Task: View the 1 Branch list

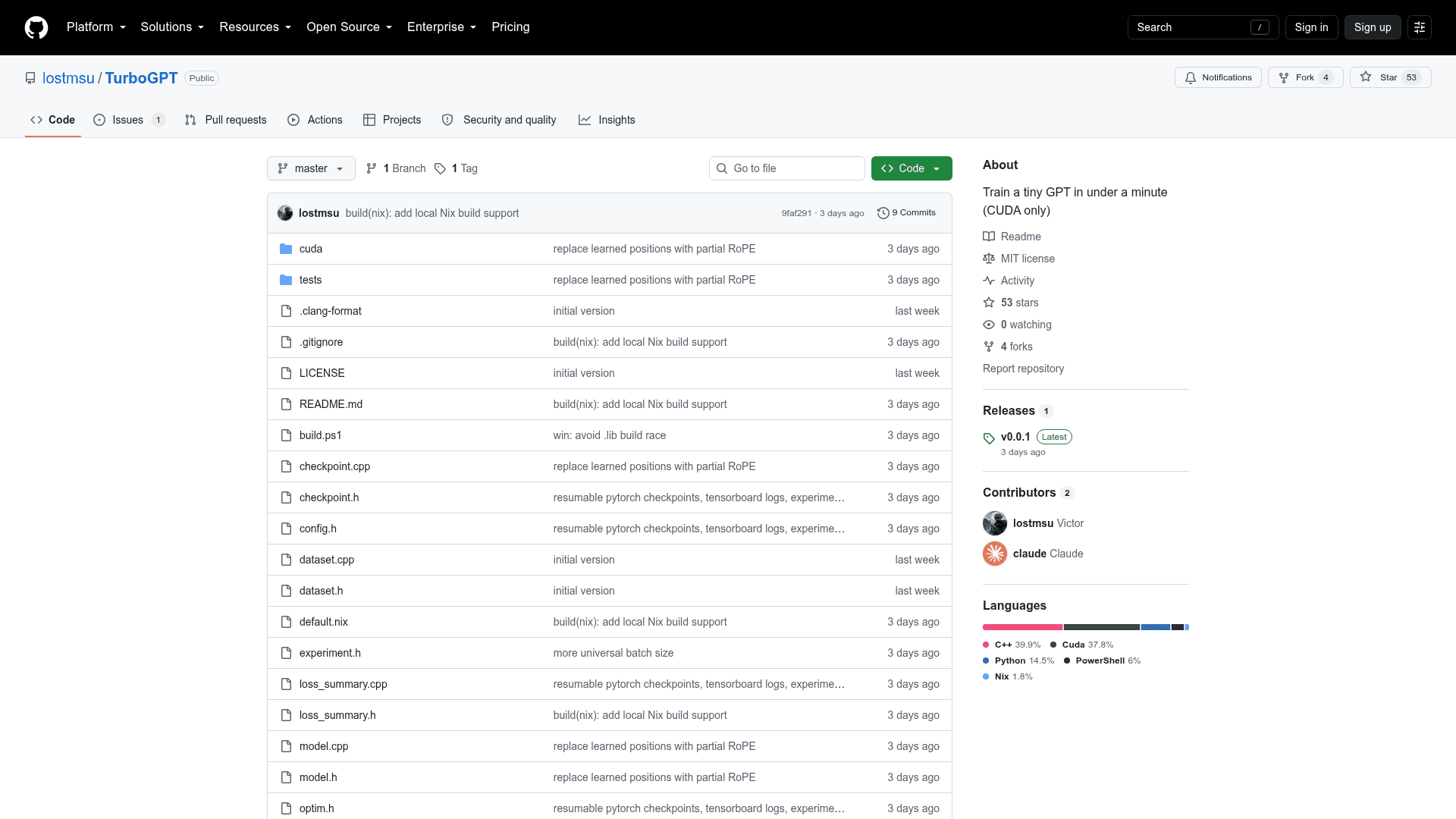Action: pyautogui.click(x=396, y=168)
